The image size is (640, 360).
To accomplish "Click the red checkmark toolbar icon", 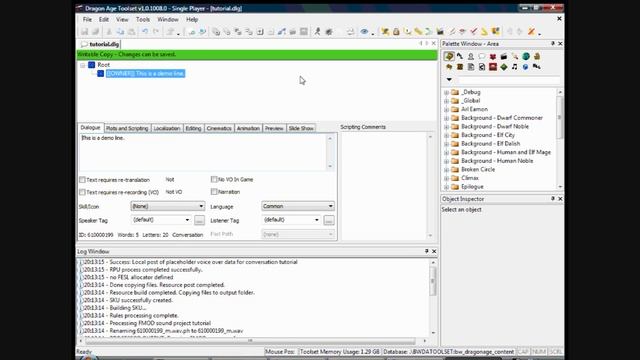I will [x=473, y=31].
